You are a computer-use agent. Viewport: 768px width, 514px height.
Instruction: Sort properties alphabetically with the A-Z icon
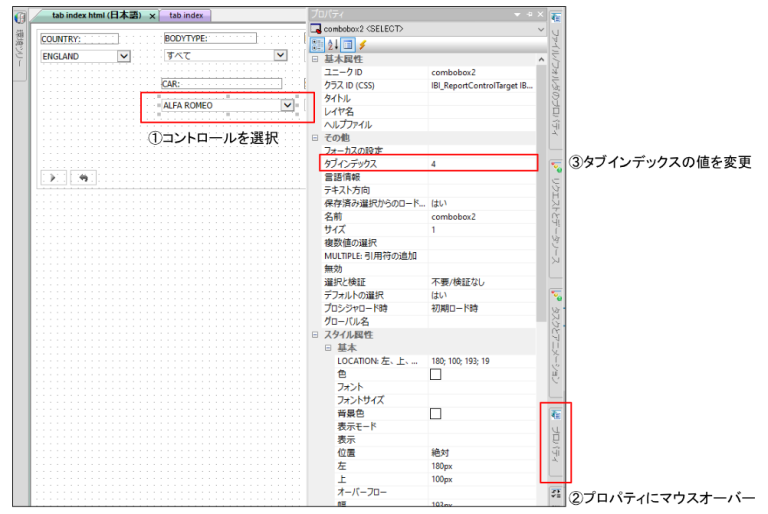(332, 44)
